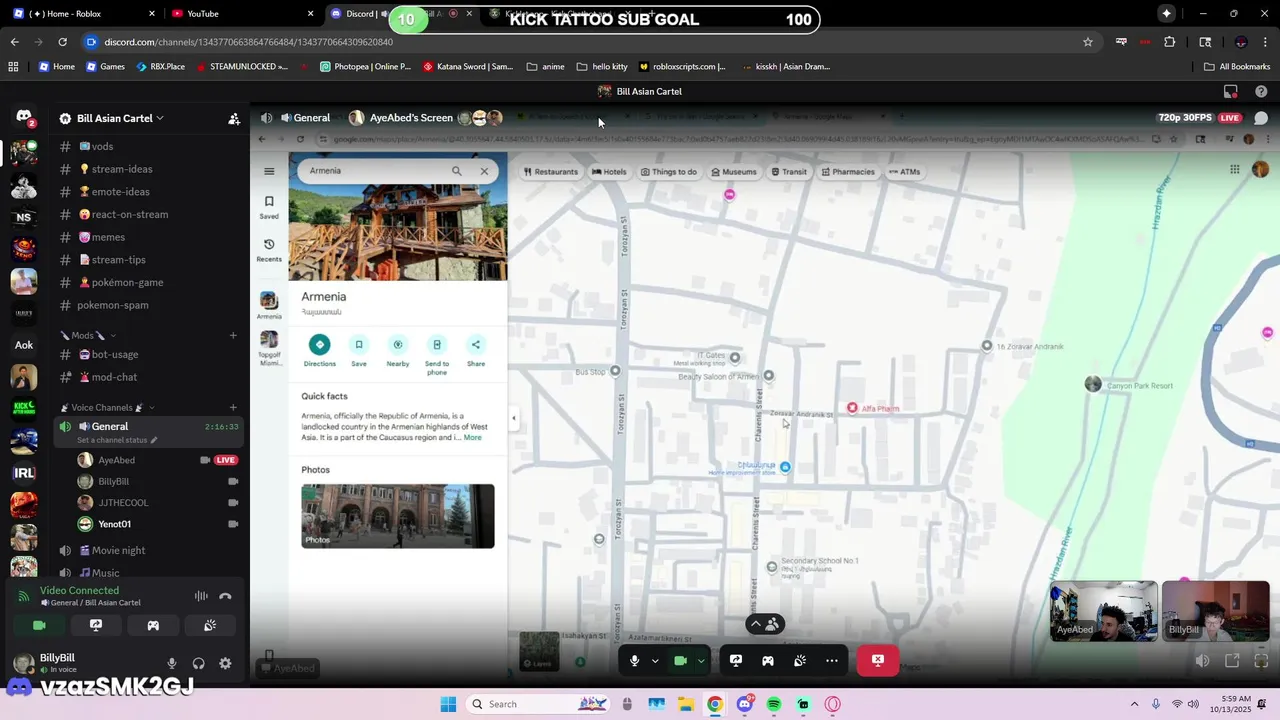The width and height of the screenshot is (1280, 720).
Task: Open the hello kitty bookmarks folder
Action: (x=602, y=67)
